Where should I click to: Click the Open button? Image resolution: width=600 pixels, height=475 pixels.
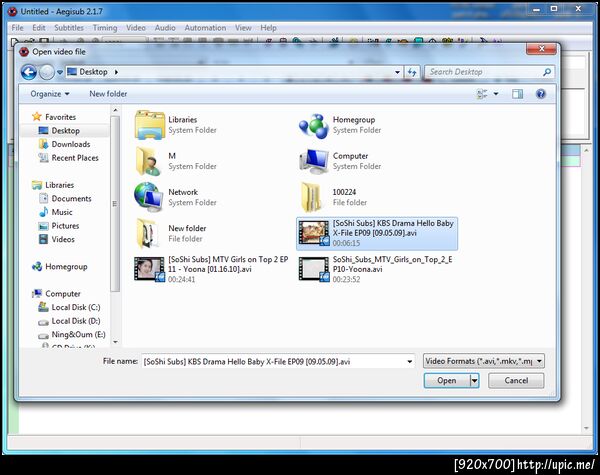click(447, 380)
